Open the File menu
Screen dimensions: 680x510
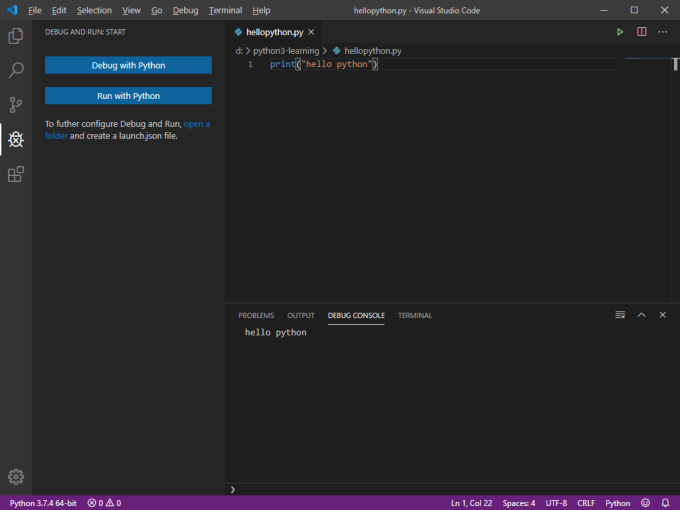35,10
